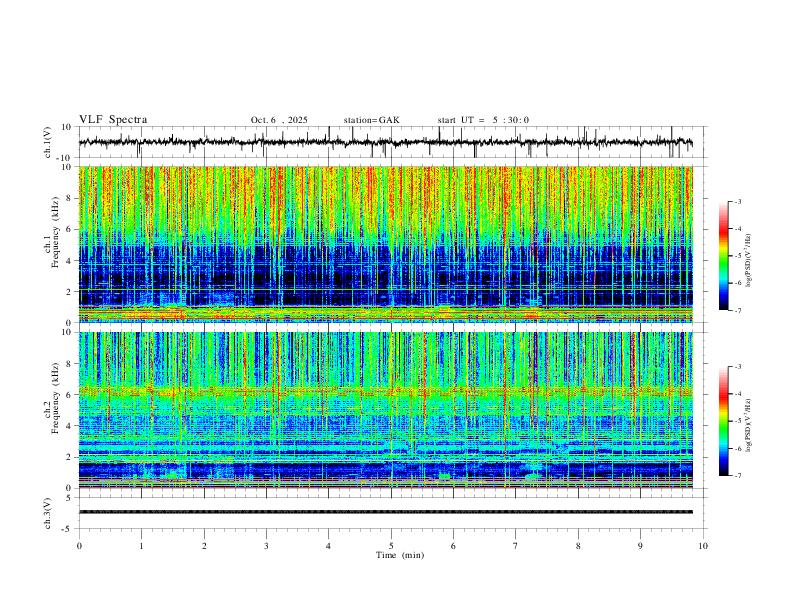
Task: Click the '-10' tick on ch.1(V) axis
Action: 66,158
